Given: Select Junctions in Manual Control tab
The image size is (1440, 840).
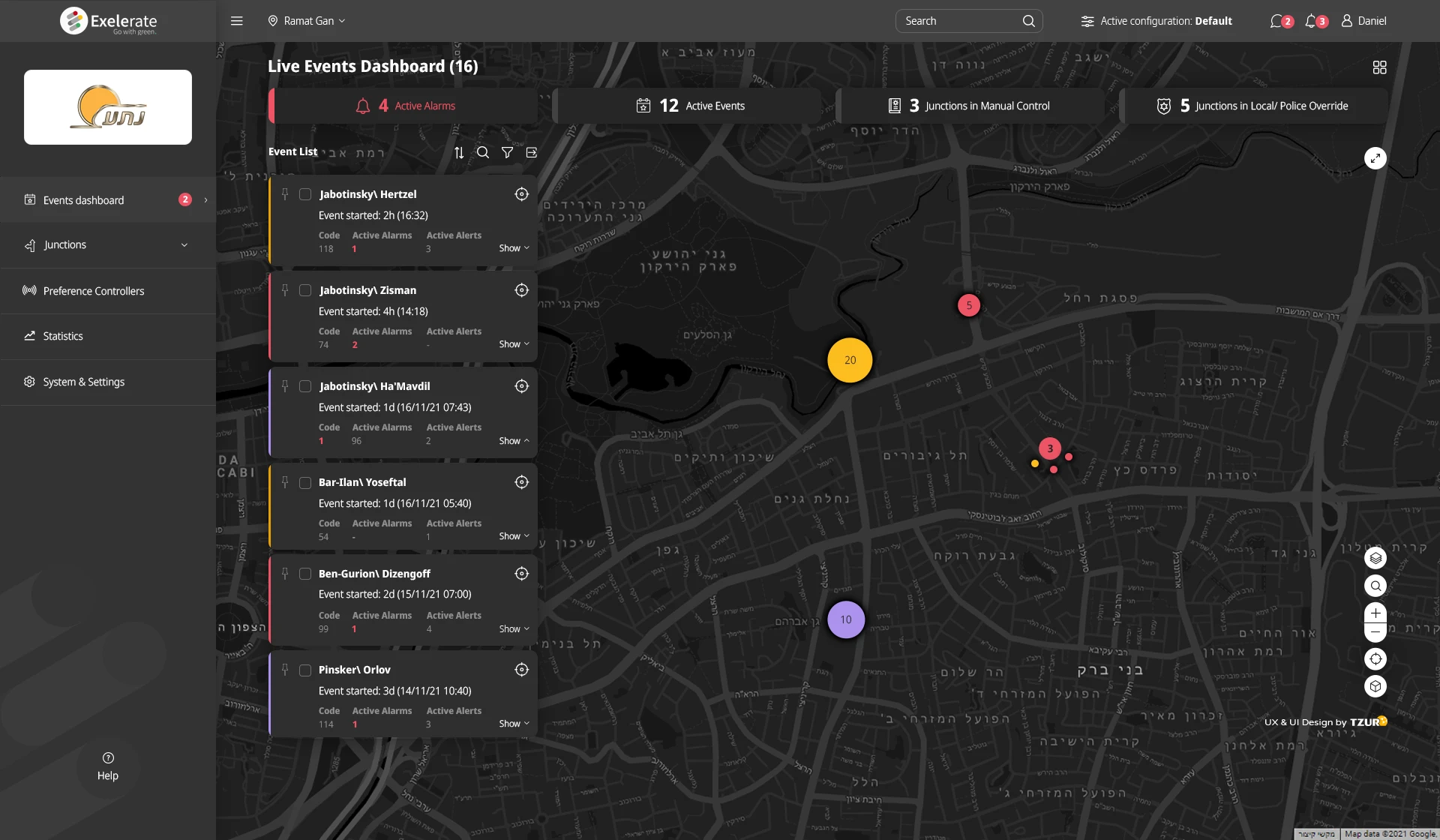Looking at the screenshot, I should [x=970, y=106].
